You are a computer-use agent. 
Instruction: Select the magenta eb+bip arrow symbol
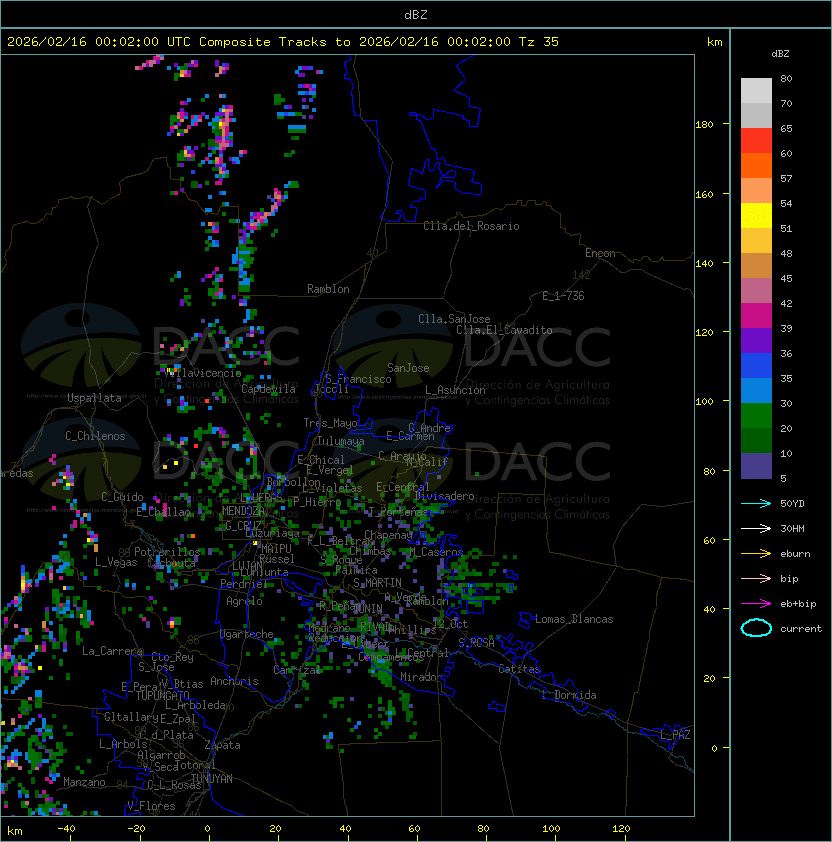pyautogui.click(x=756, y=603)
